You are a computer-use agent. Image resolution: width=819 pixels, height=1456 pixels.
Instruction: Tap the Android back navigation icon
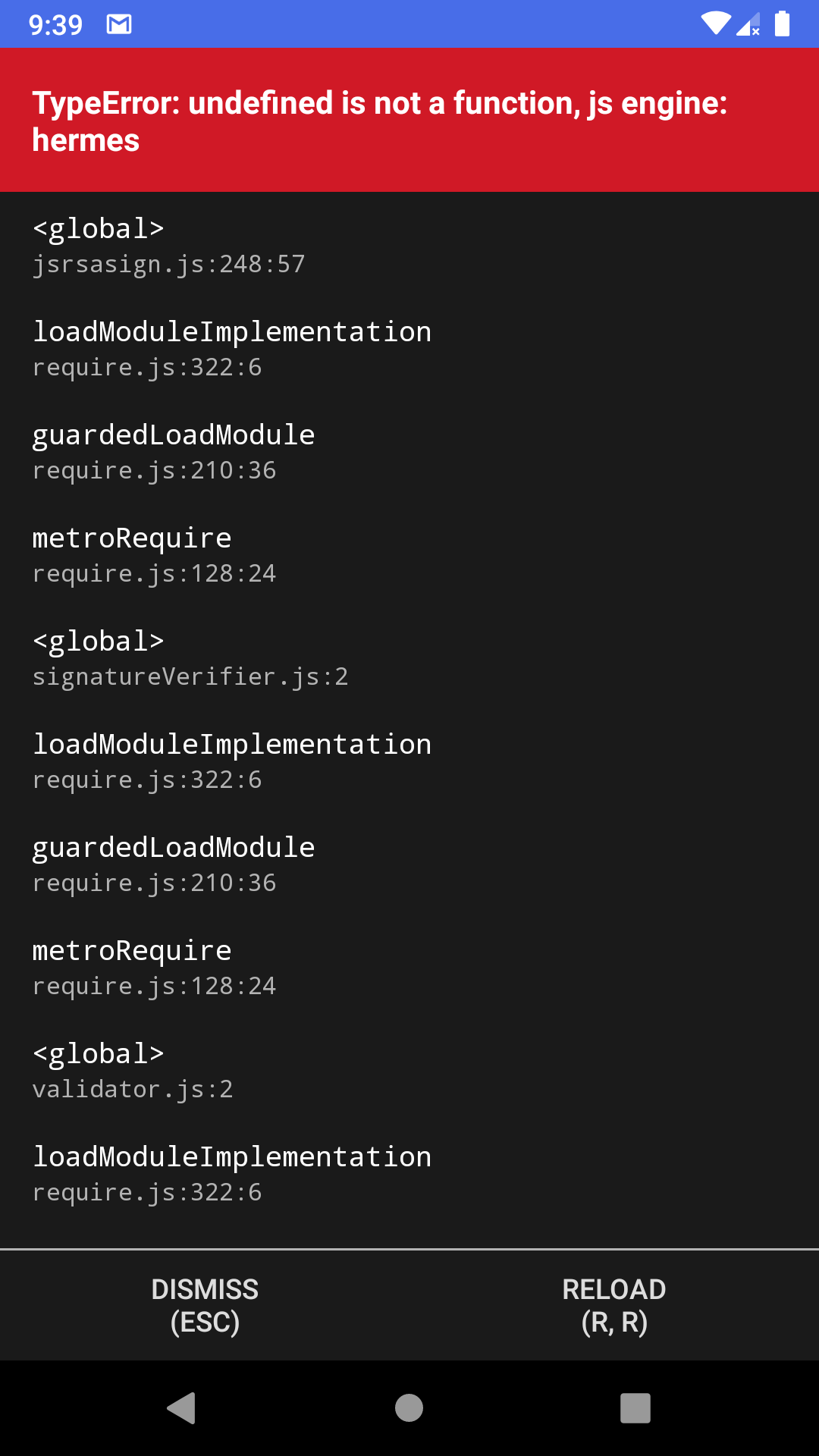tap(182, 1408)
